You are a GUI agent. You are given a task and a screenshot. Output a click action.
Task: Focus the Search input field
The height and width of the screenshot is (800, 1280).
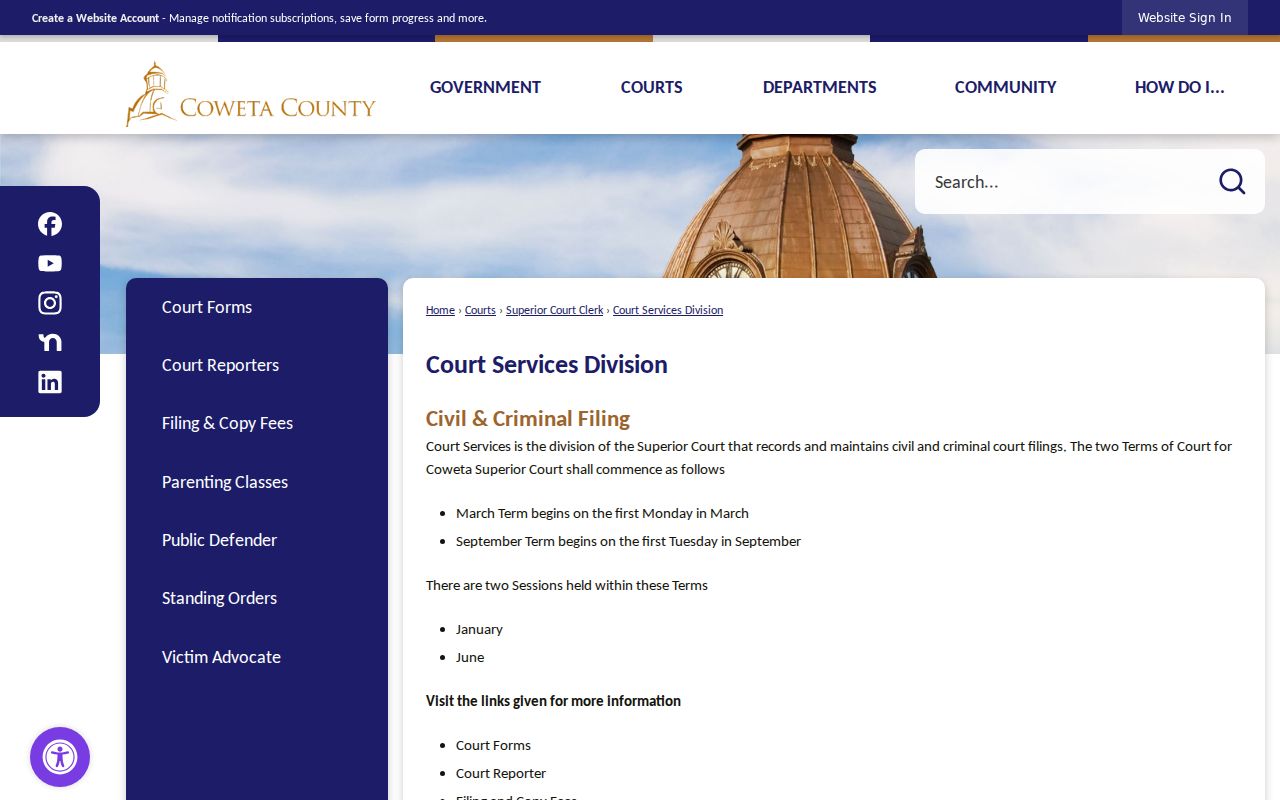[1065, 182]
